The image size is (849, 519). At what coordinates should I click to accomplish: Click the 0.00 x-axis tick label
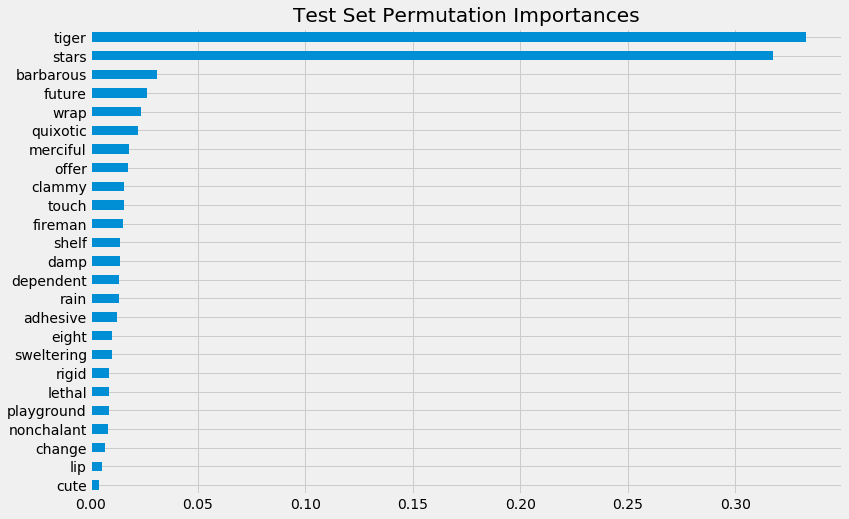click(x=91, y=504)
